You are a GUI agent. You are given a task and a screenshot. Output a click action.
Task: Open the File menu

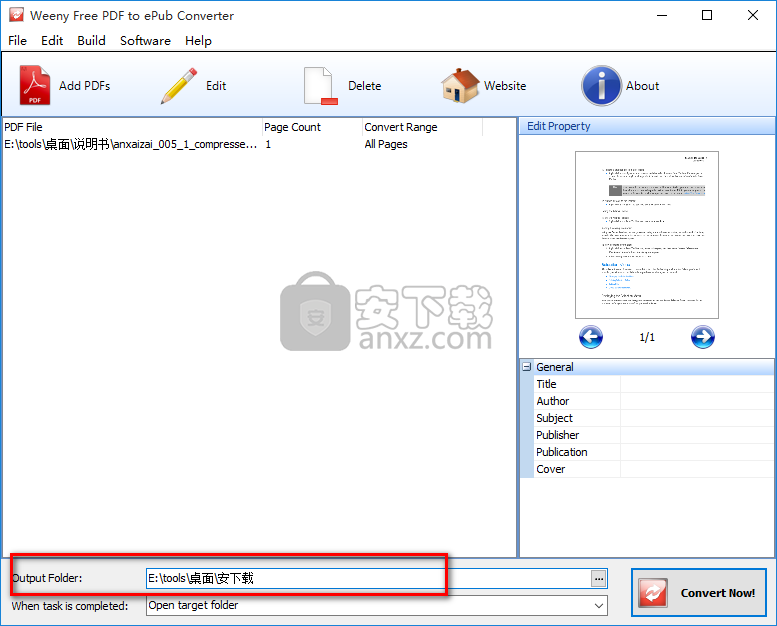(17, 41)
